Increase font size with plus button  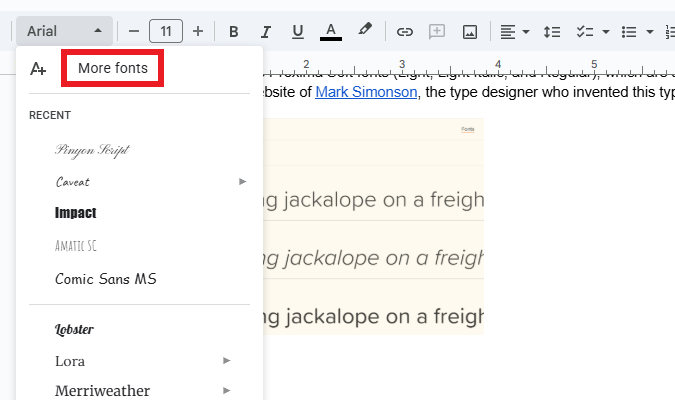(198, 31)
